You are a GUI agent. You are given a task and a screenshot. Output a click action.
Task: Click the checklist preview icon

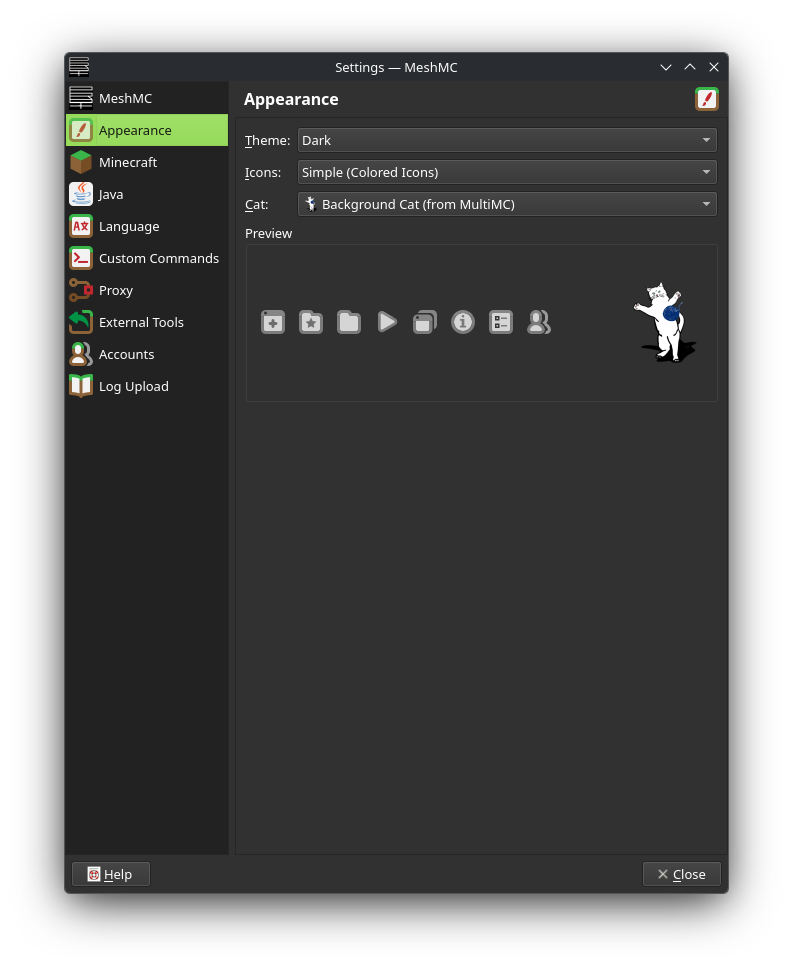coord(501,322)
